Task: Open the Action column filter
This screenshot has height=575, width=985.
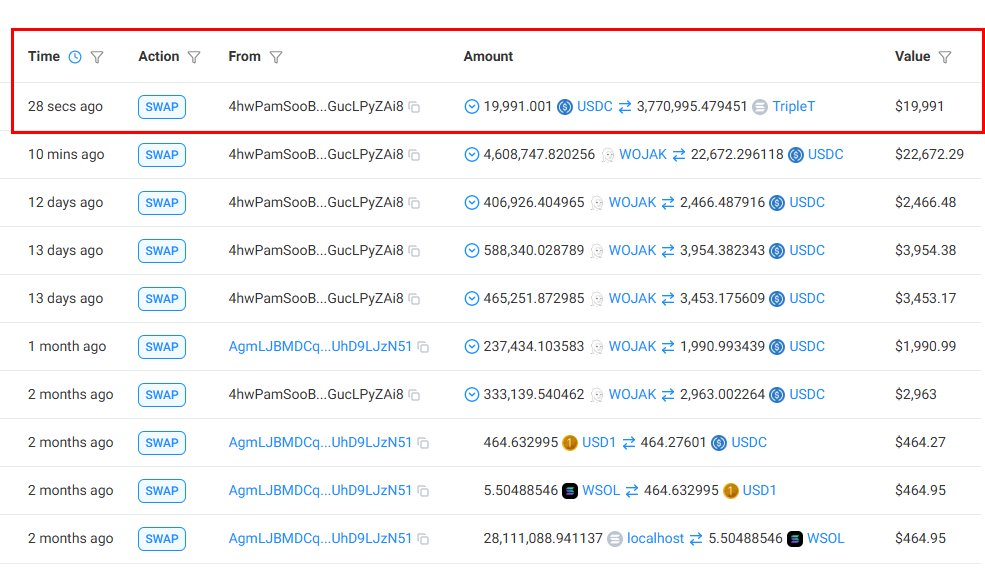Action: click(194, 57)
